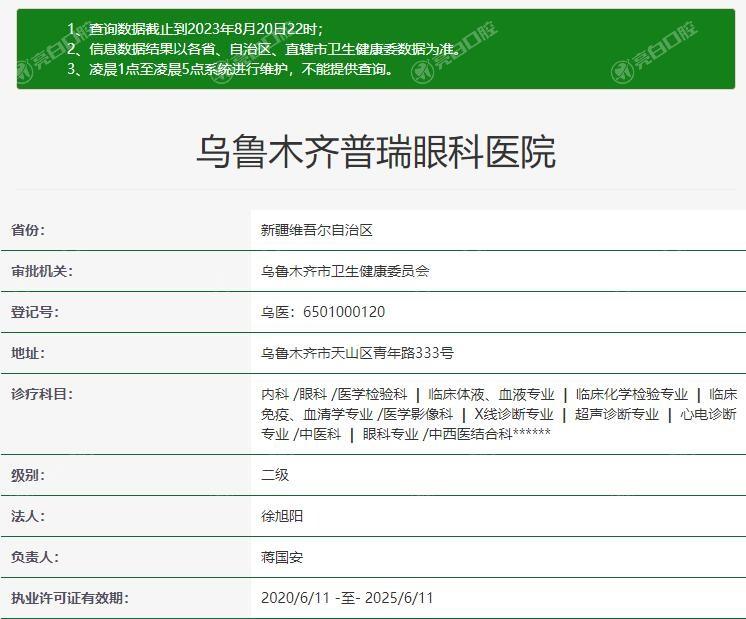Screen dimensions: 746x619
Task: Select notice line about 卫生健康委数据为准
Action: click(265, 49)
